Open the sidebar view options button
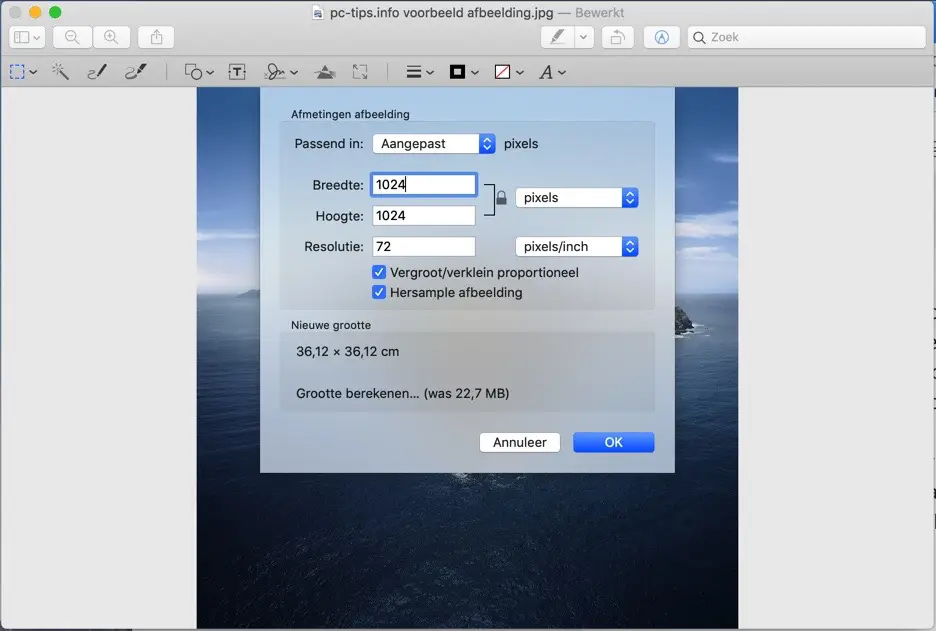 coord(27,37)
